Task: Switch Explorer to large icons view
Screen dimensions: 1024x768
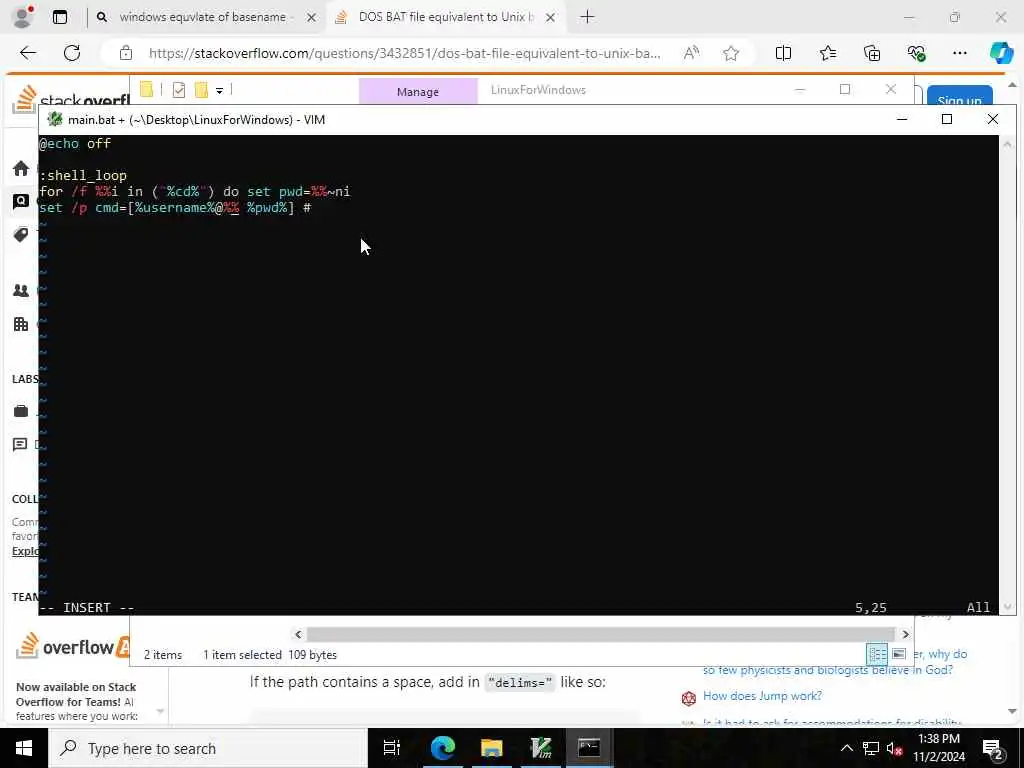Action: [899, 654]
